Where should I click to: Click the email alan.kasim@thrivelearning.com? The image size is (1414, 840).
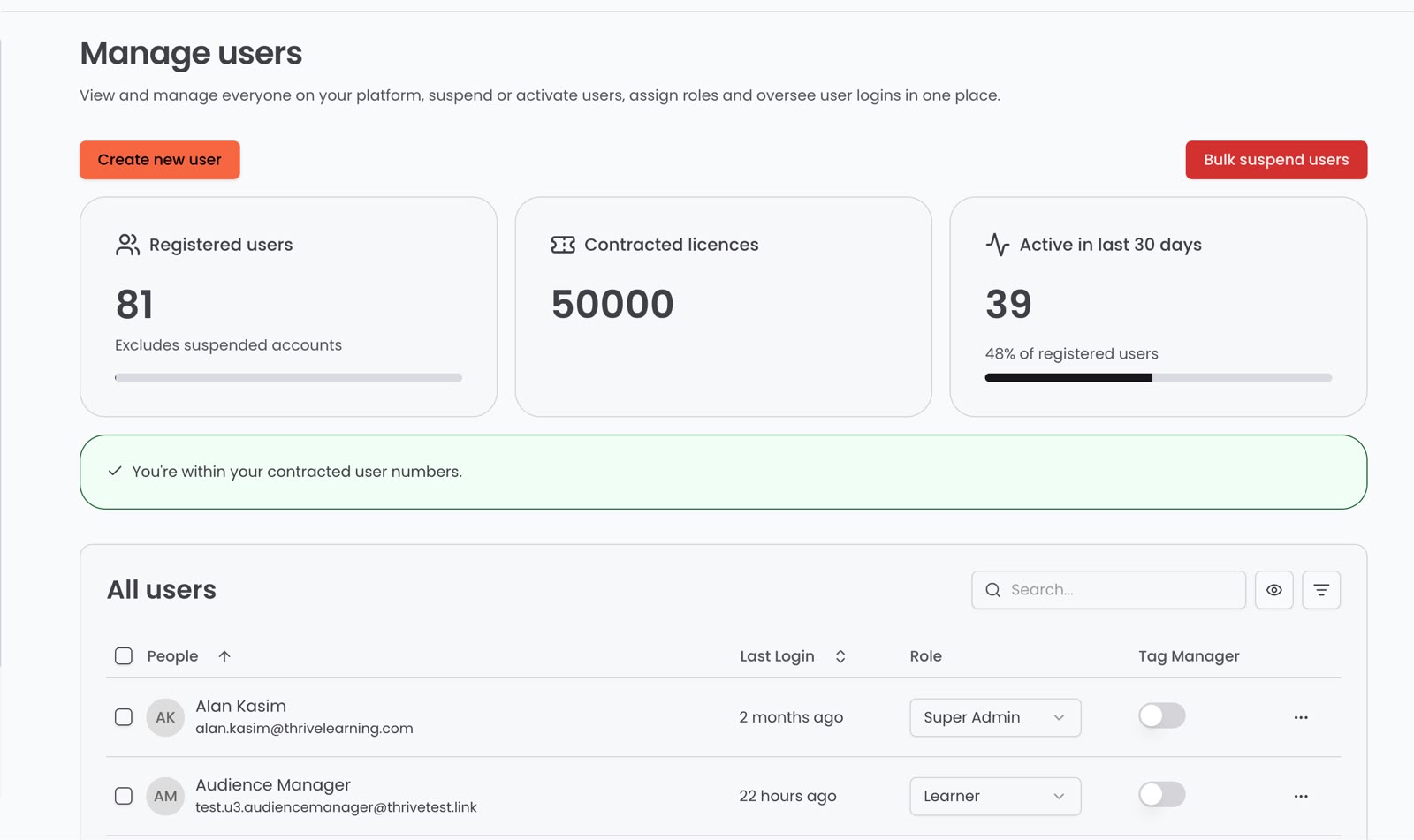304,729
